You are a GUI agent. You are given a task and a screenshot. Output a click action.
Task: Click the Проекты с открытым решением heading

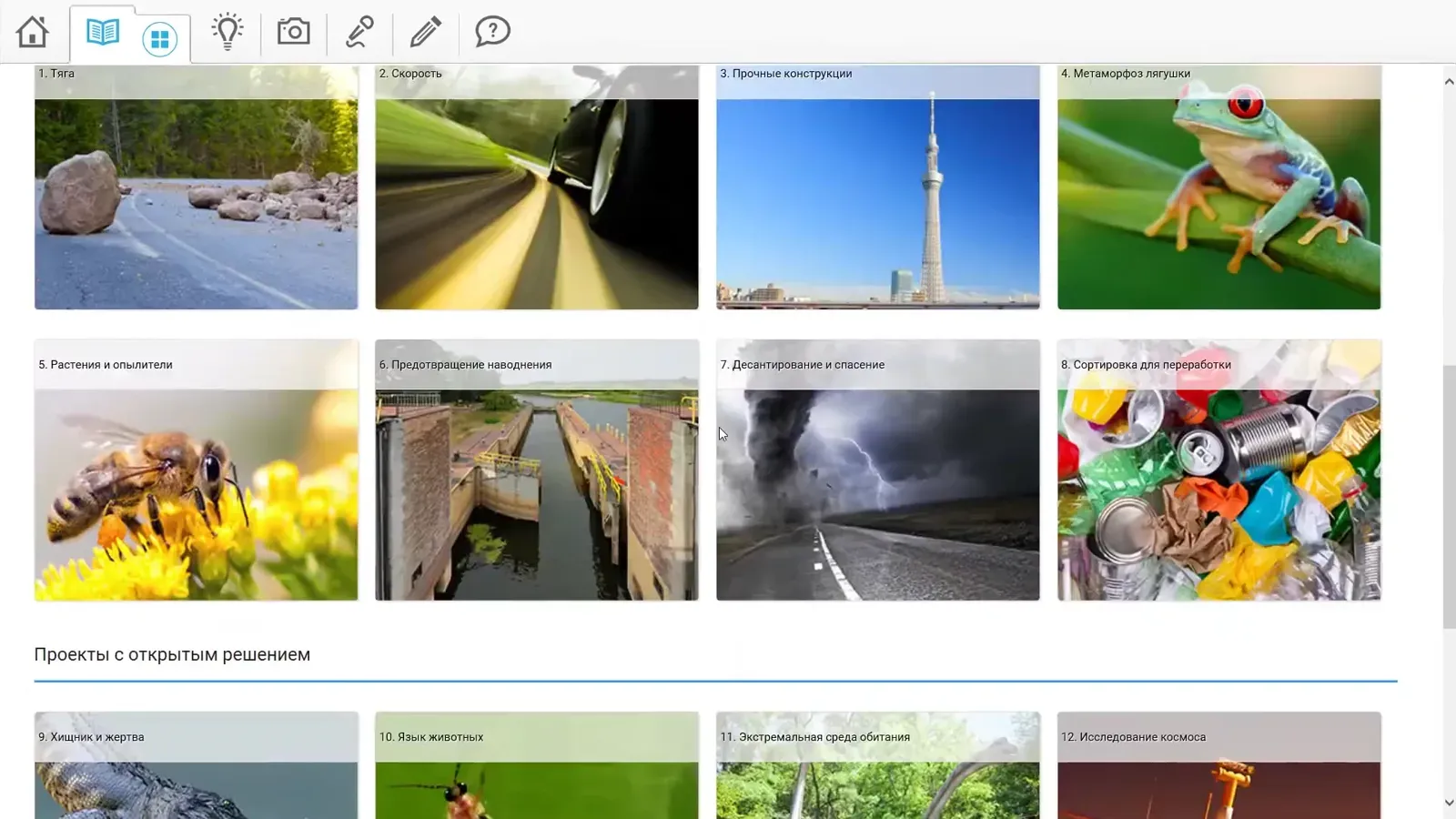pyautogui.click(x=172, y=654)
